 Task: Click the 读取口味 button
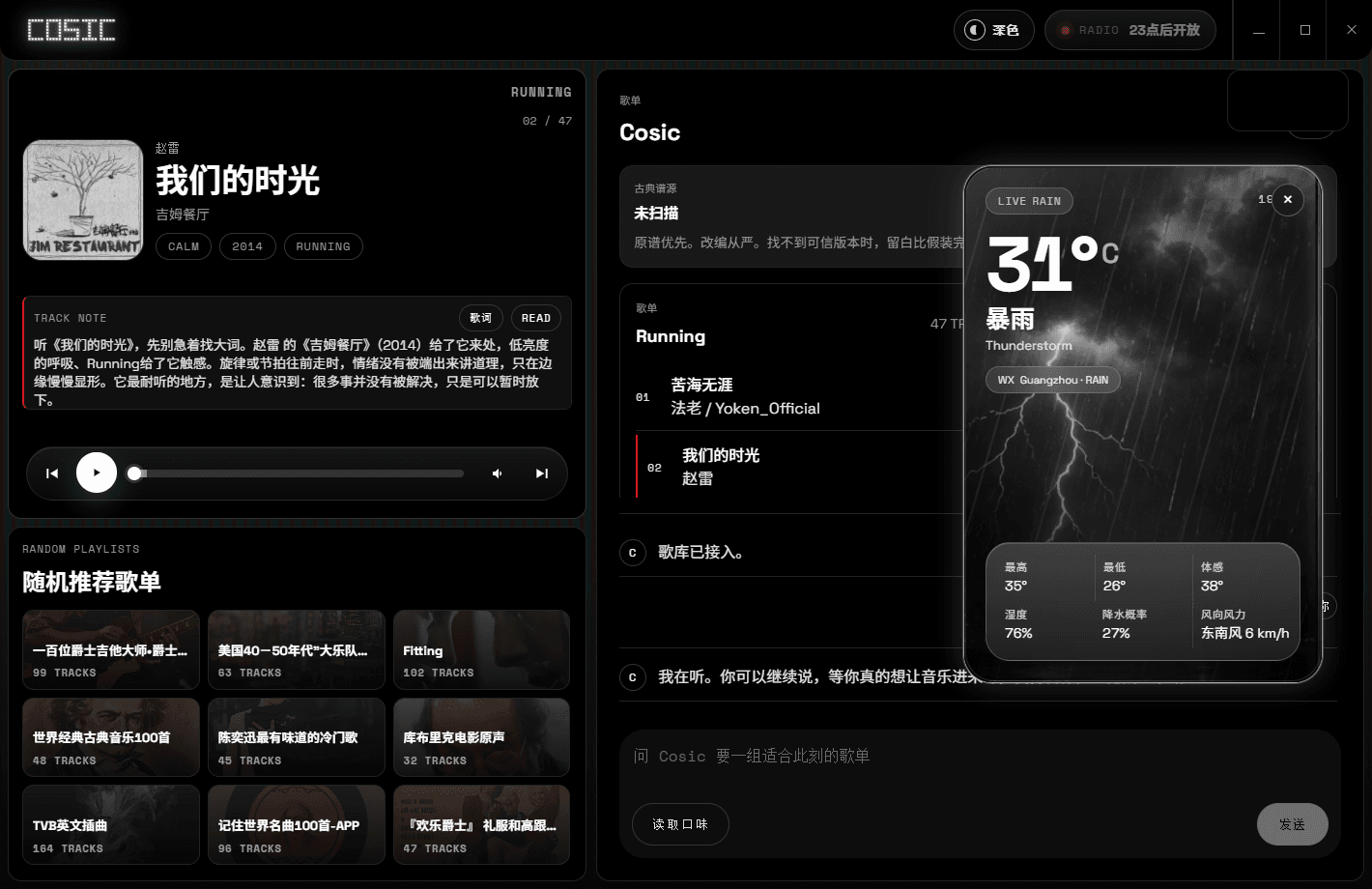(680, 824)
